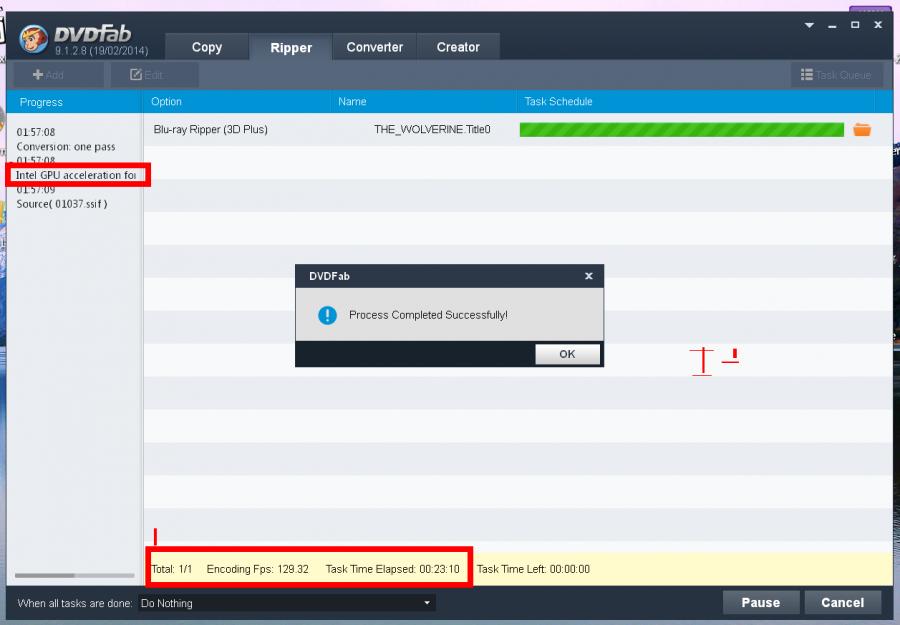Click 'Task Time Left: 00:00:00' status

533,569
